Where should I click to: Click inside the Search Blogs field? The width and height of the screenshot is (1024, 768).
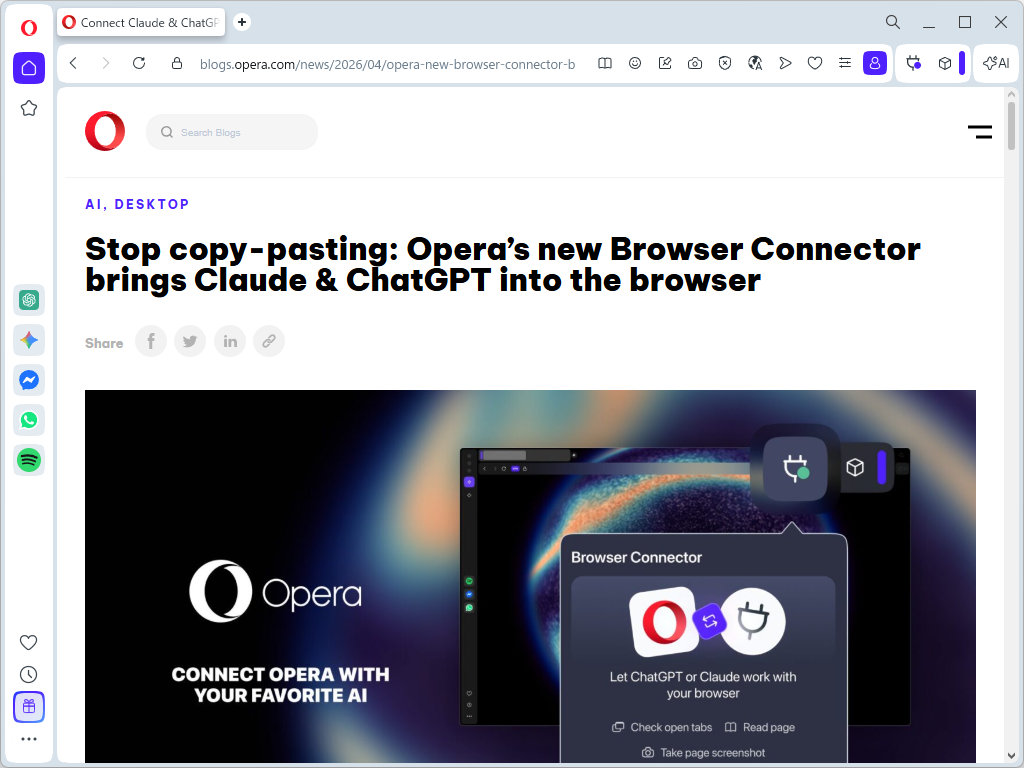[232, 131]
